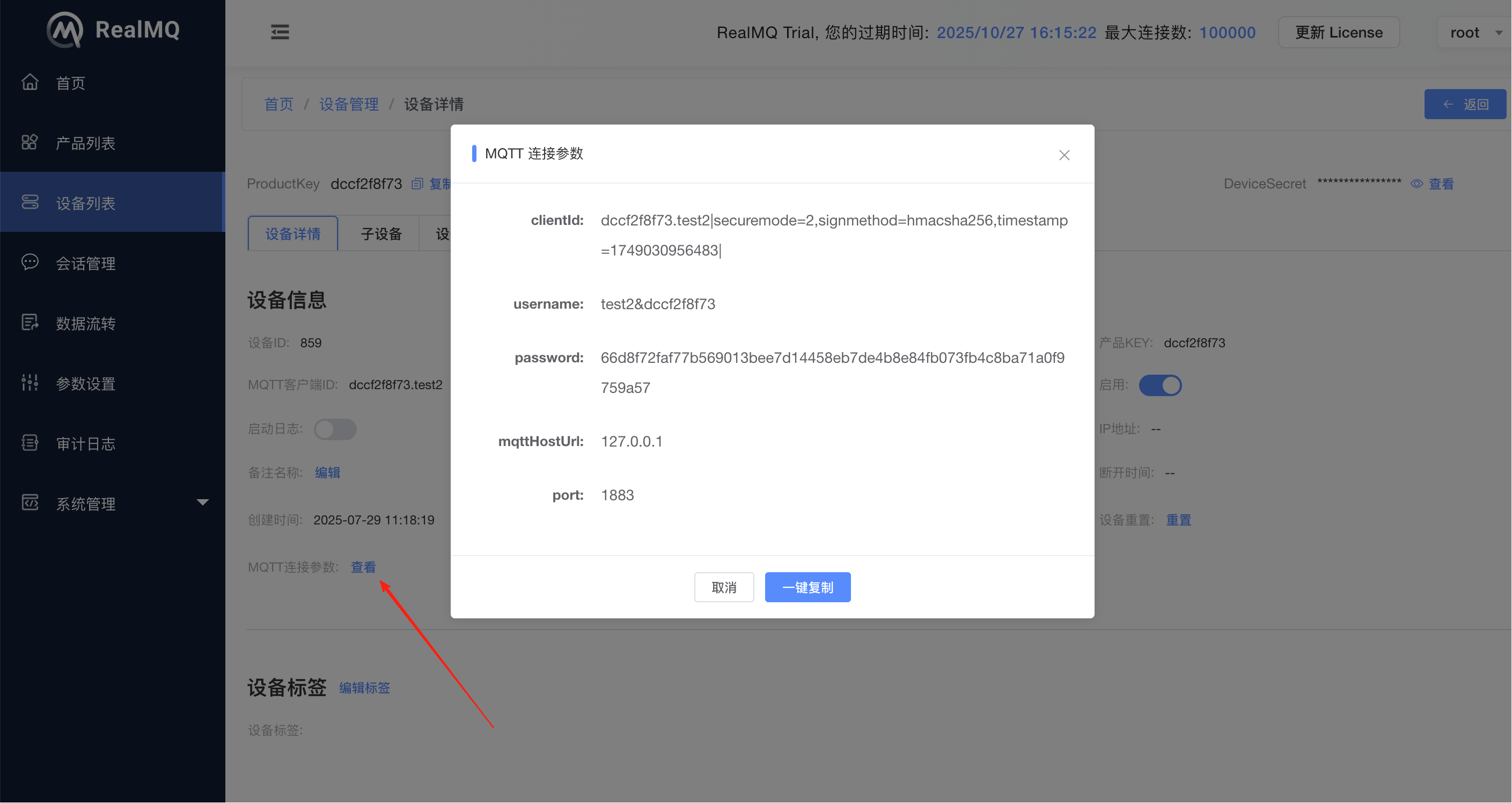Click 编辑 link for 备注名称
This screenshot has height=803, width=1512.
tap(327, 472)
